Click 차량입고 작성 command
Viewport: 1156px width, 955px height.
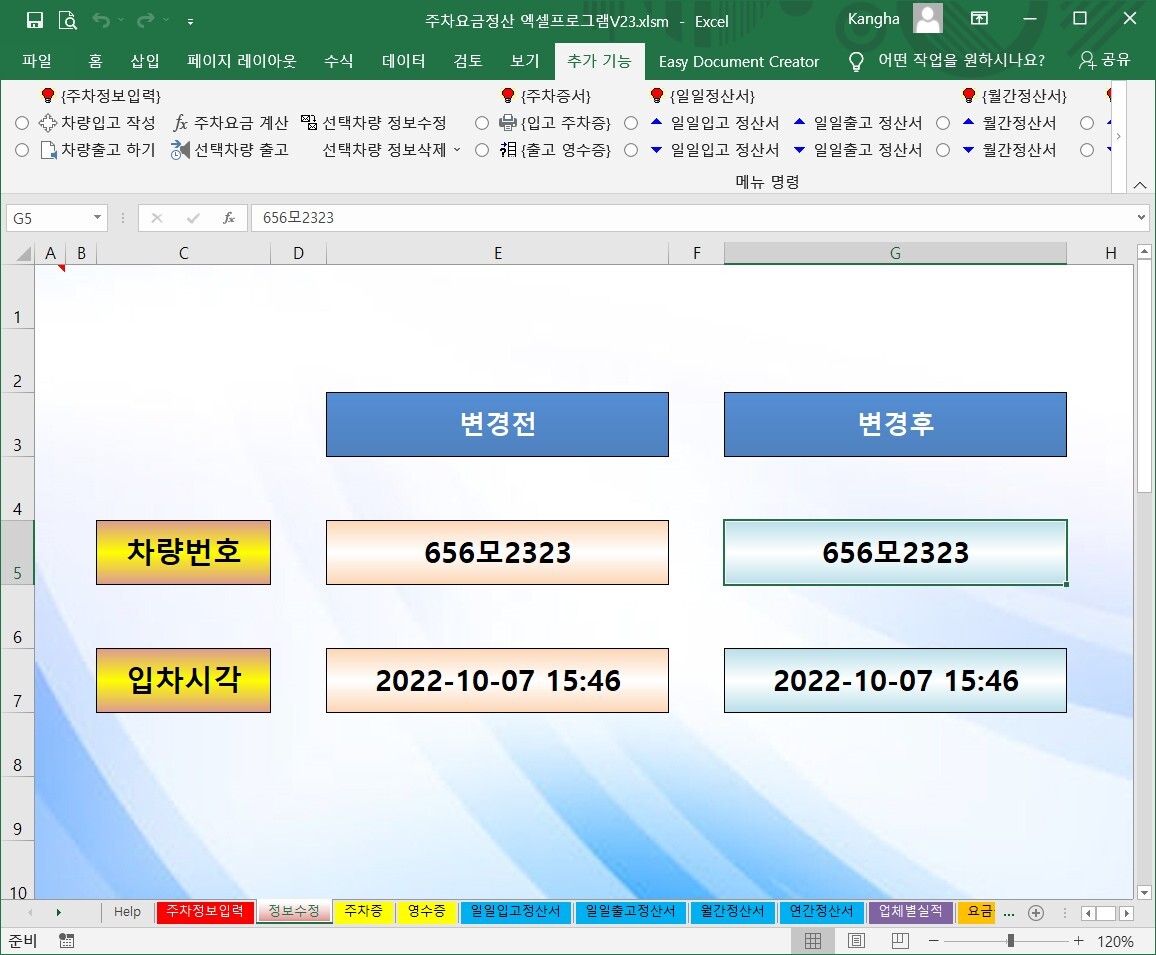(98, 122)
